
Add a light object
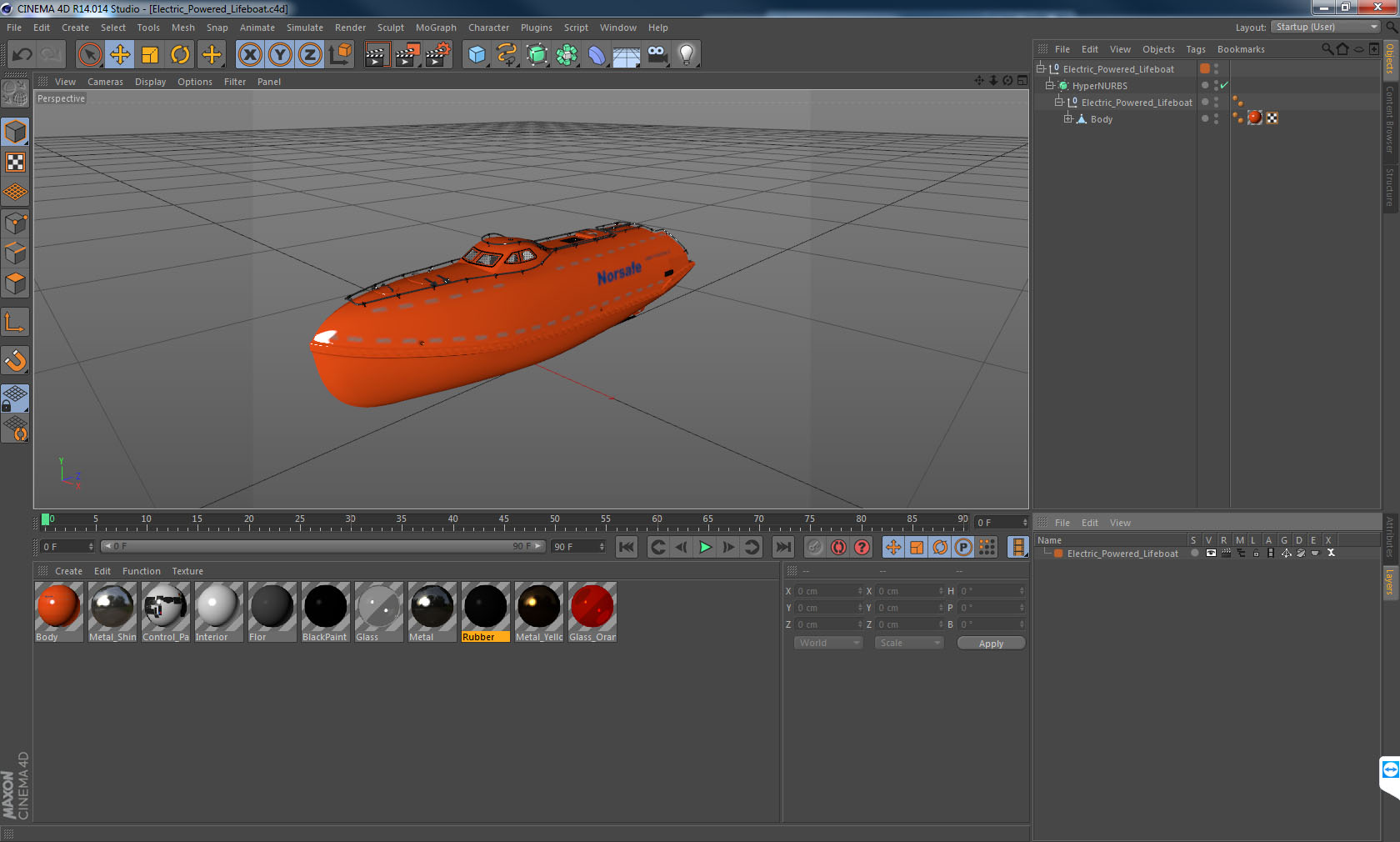(x=687, y=55)
